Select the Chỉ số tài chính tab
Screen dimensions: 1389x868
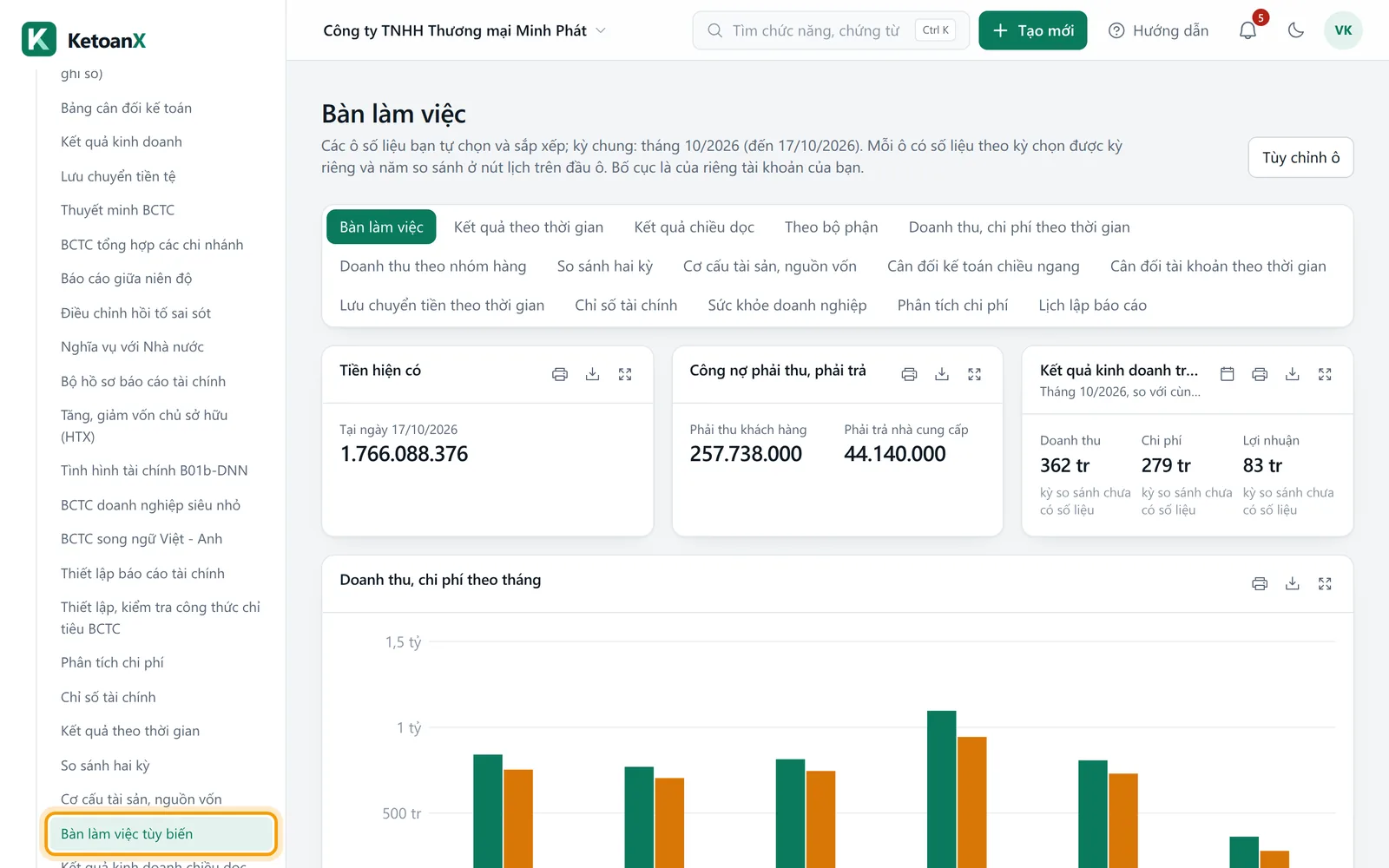tap(626, 306)
